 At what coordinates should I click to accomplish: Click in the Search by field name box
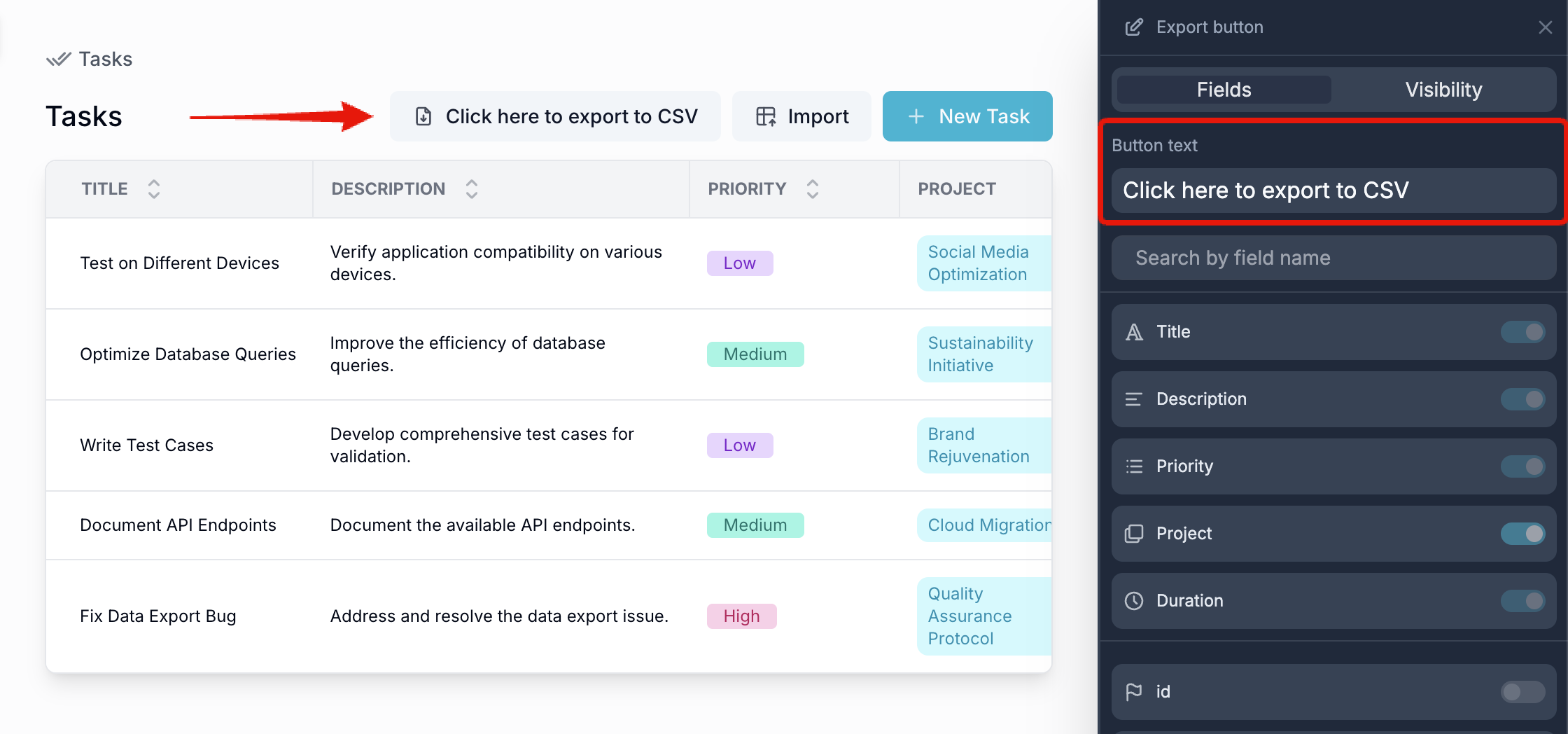click(1333, 258)
